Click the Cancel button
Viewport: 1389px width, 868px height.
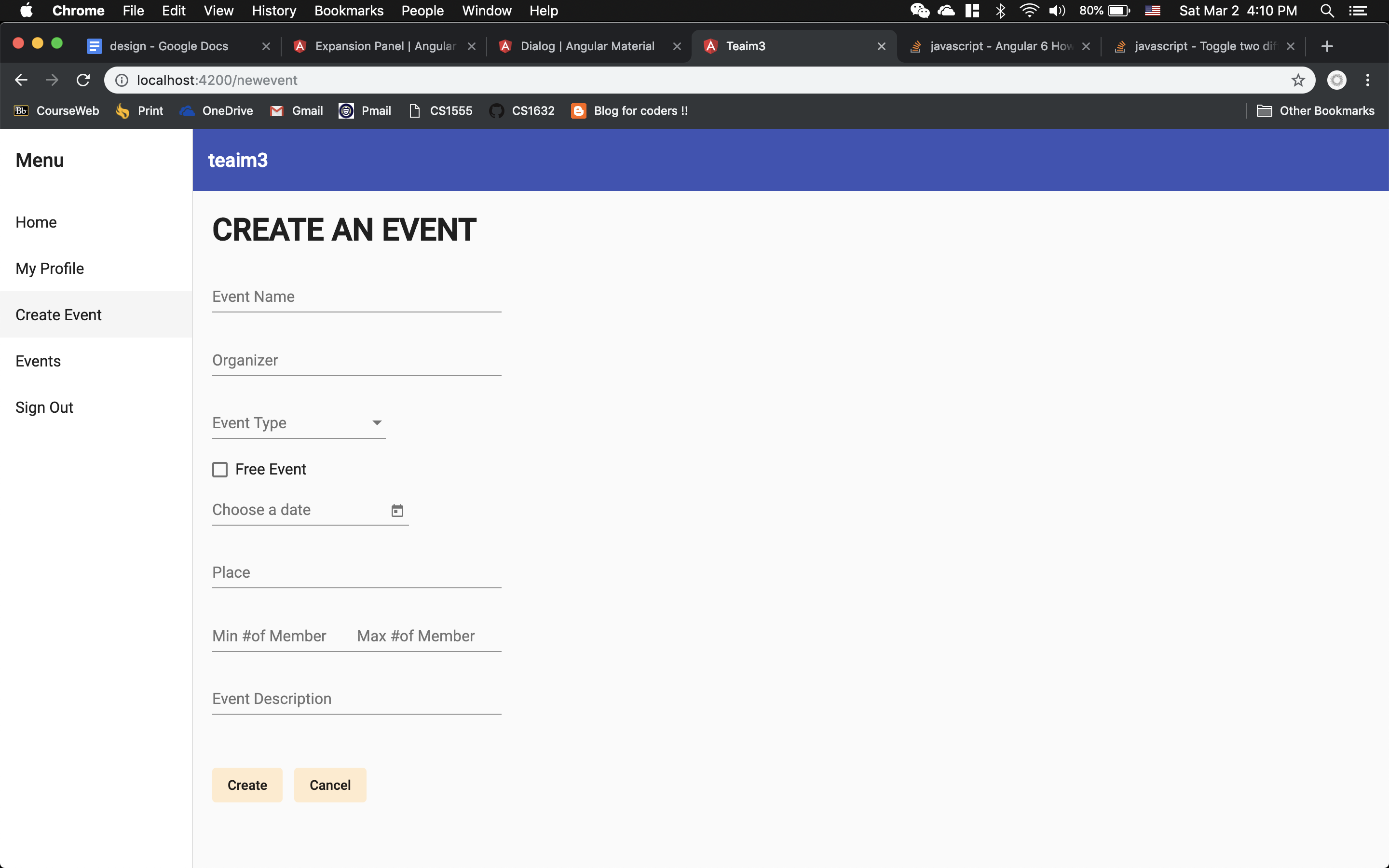(x=329, y=785)
